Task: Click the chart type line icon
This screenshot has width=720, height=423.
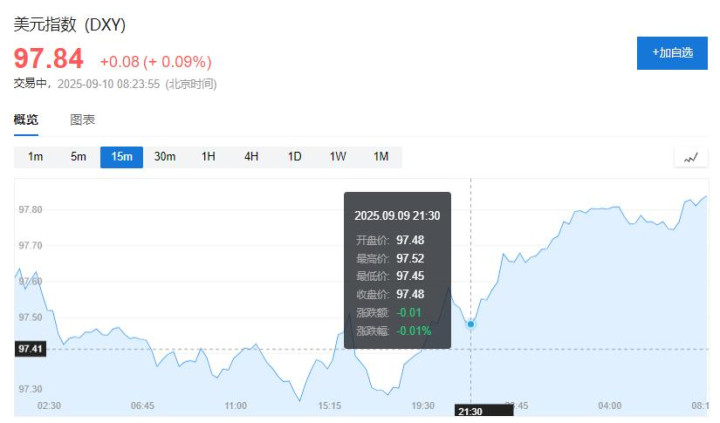Action: tap(691, 157)
